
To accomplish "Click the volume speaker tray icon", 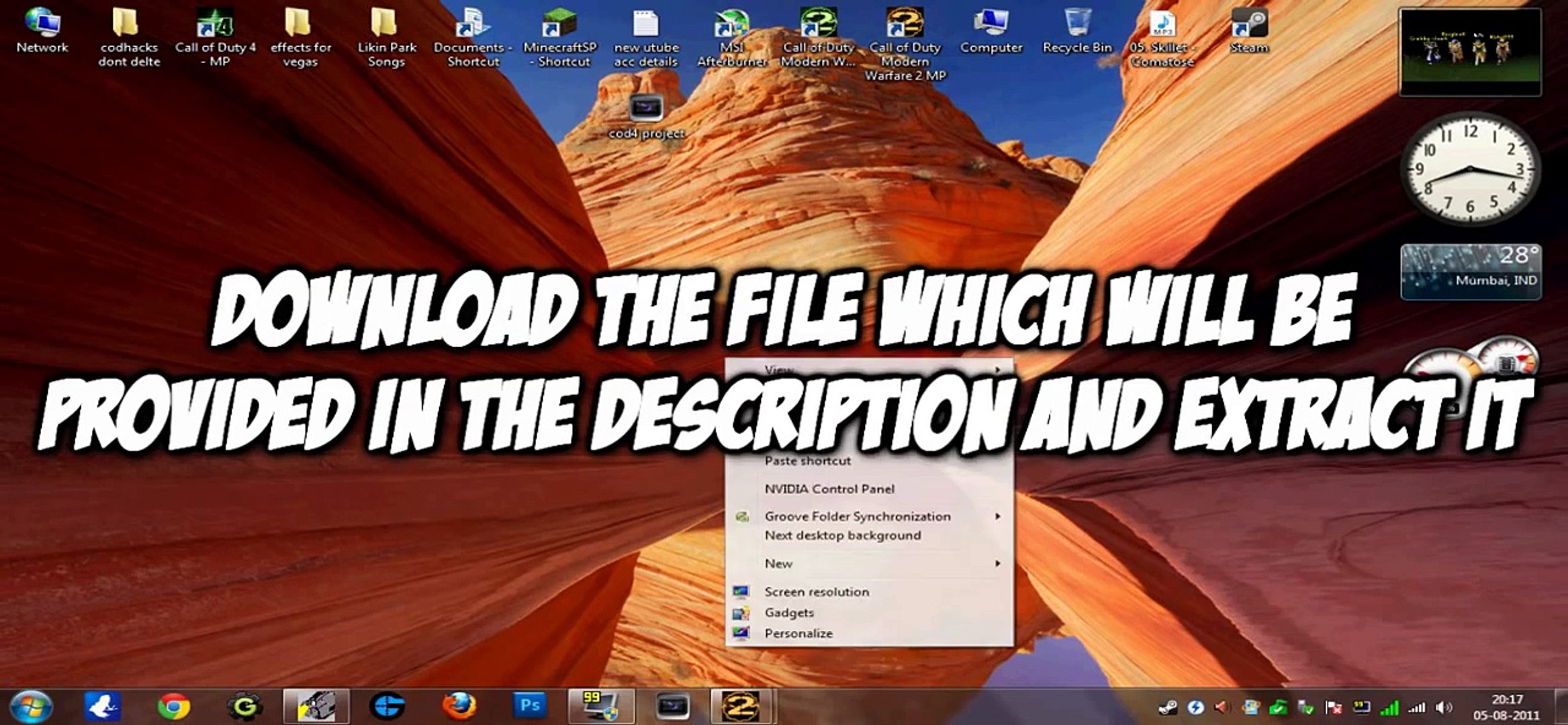I will click(1442, 707).
